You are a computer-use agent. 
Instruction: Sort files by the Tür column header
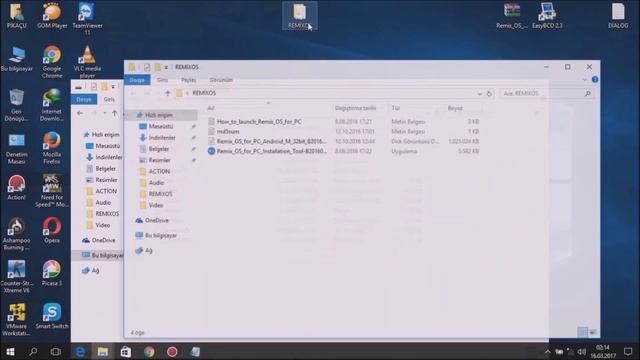(x=396, y=108)
